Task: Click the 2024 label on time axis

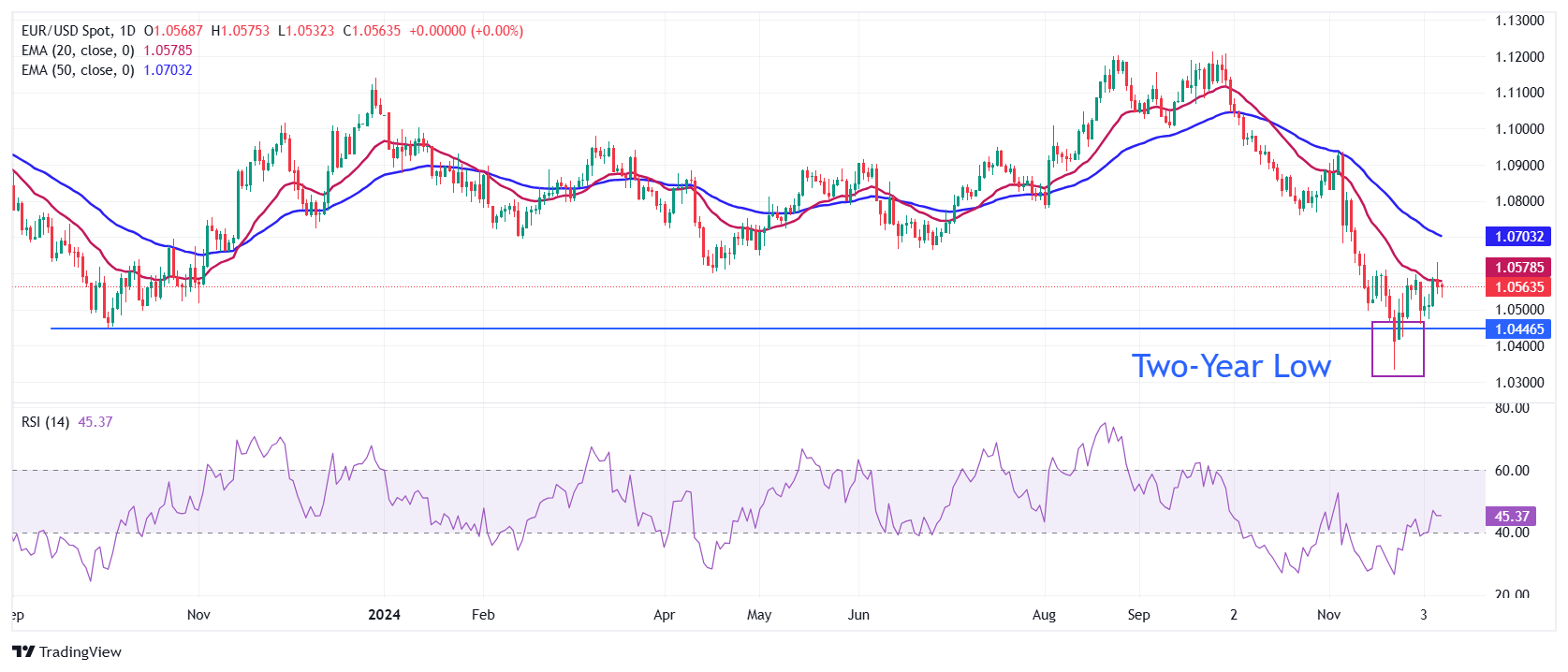Action: 384,615
